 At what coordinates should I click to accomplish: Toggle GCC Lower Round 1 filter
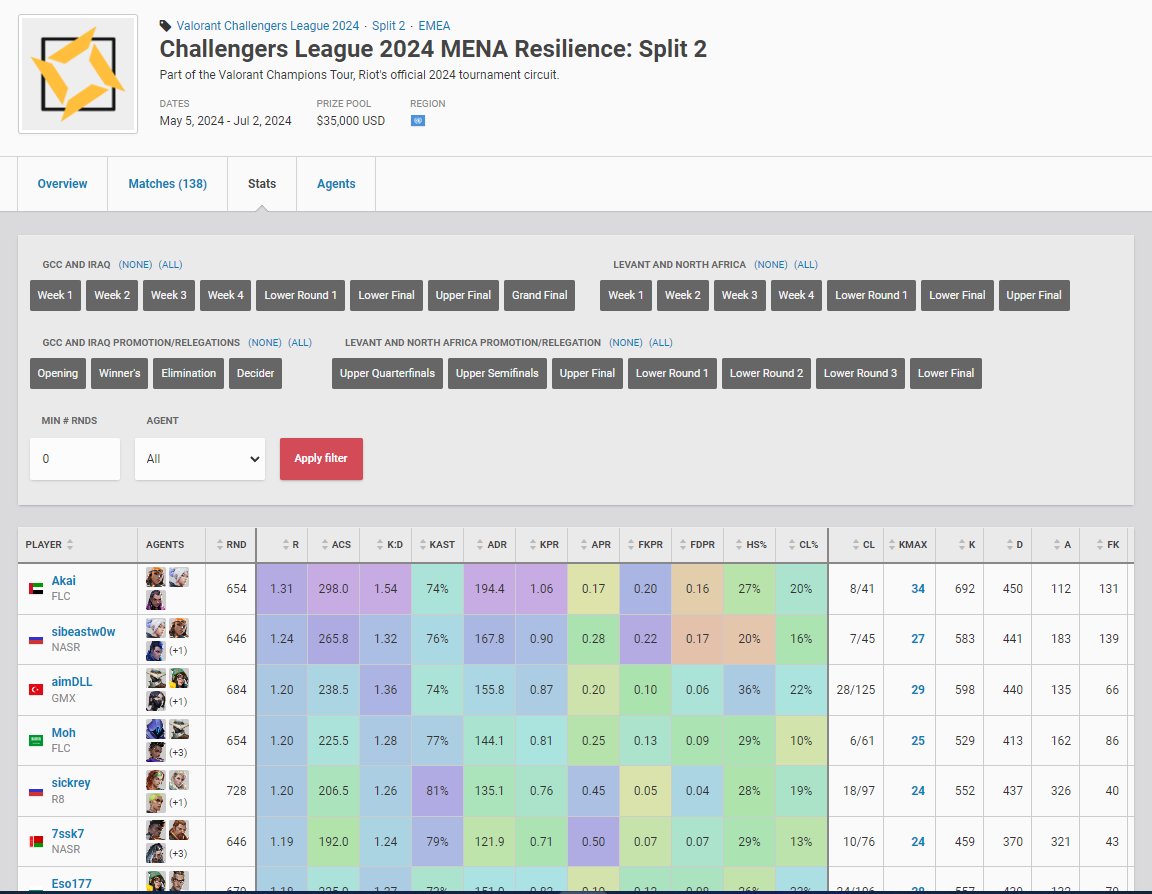[x=300, y=295]
